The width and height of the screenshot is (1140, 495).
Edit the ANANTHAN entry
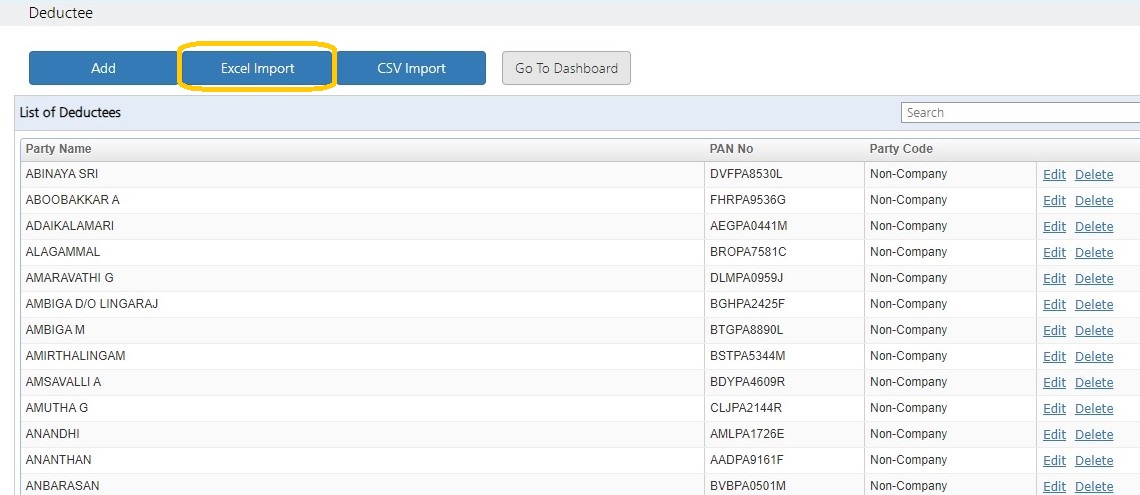tap(1054, 461)
